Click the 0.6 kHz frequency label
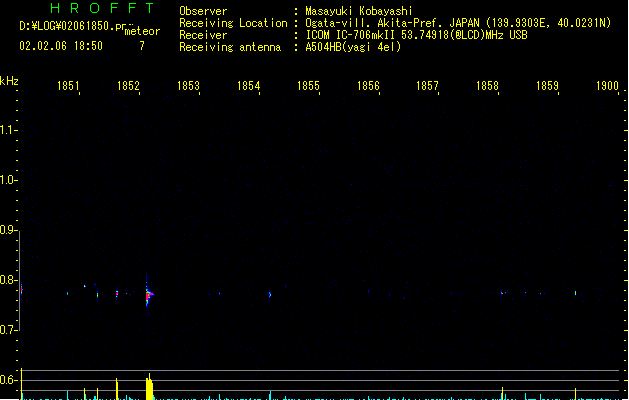The height and width of the screenshot is (400, 629). [x=8, y=380]
